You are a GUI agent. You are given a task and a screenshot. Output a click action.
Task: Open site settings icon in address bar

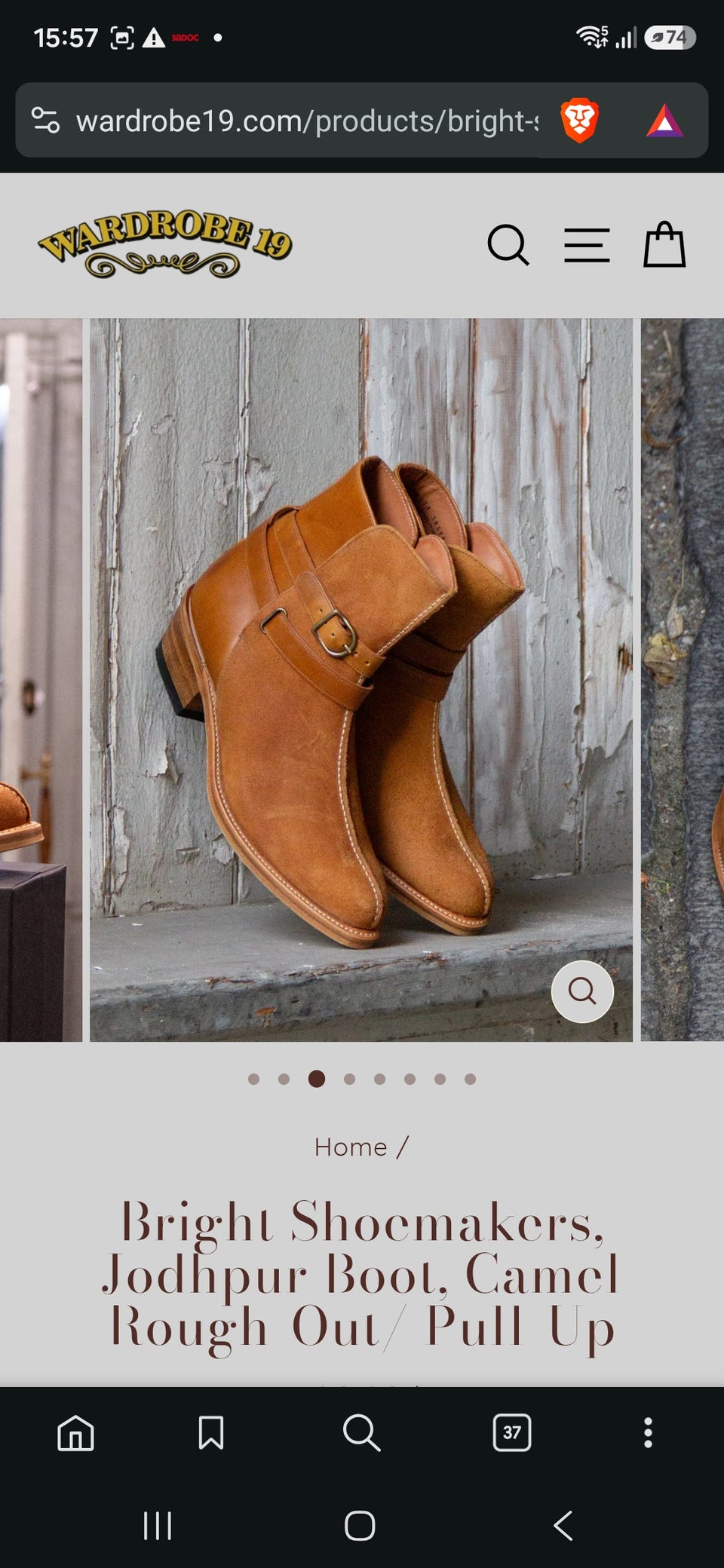45,121
